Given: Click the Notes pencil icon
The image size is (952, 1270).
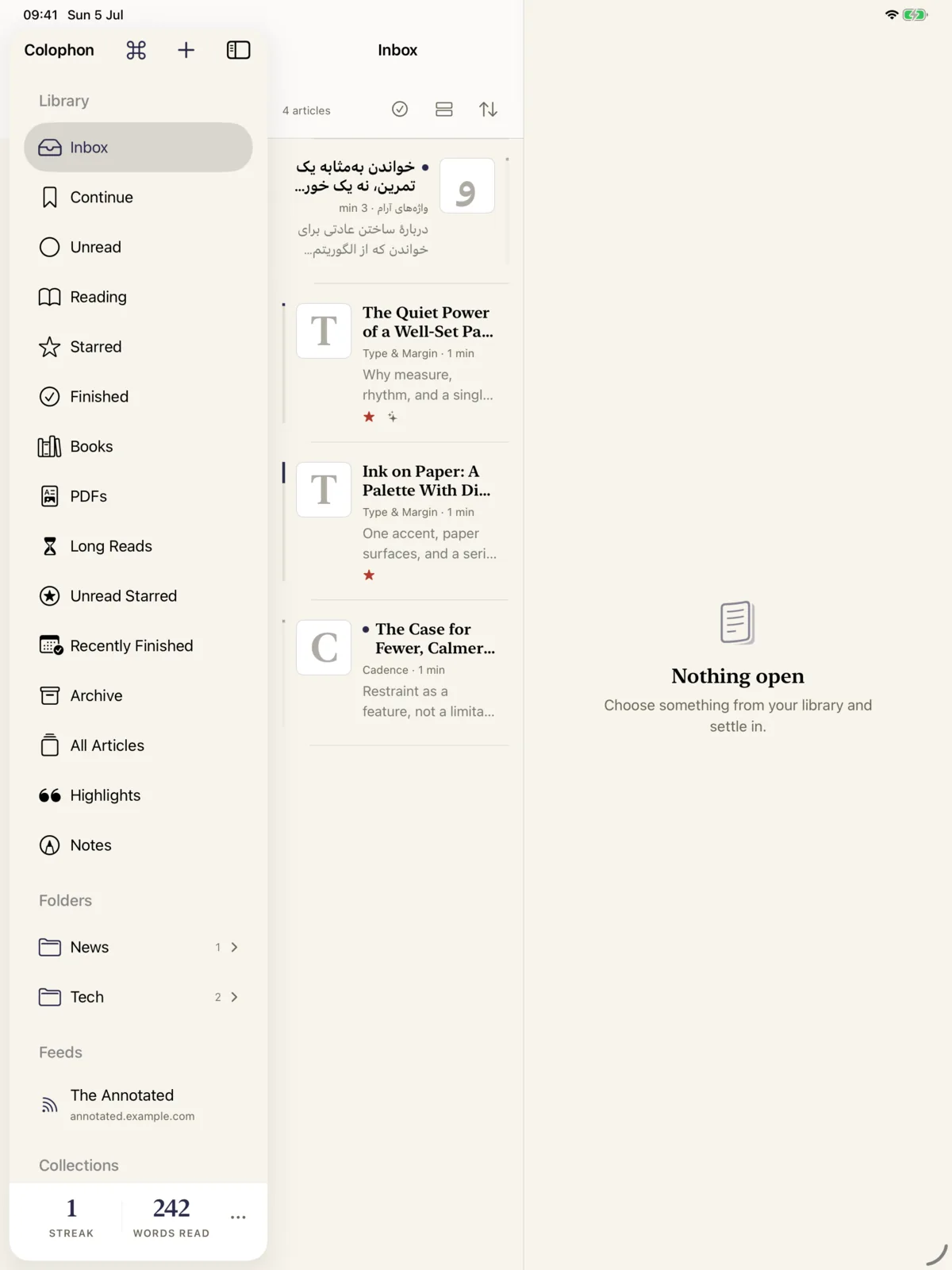Looking at the screenshot, I should coord(49,845).
